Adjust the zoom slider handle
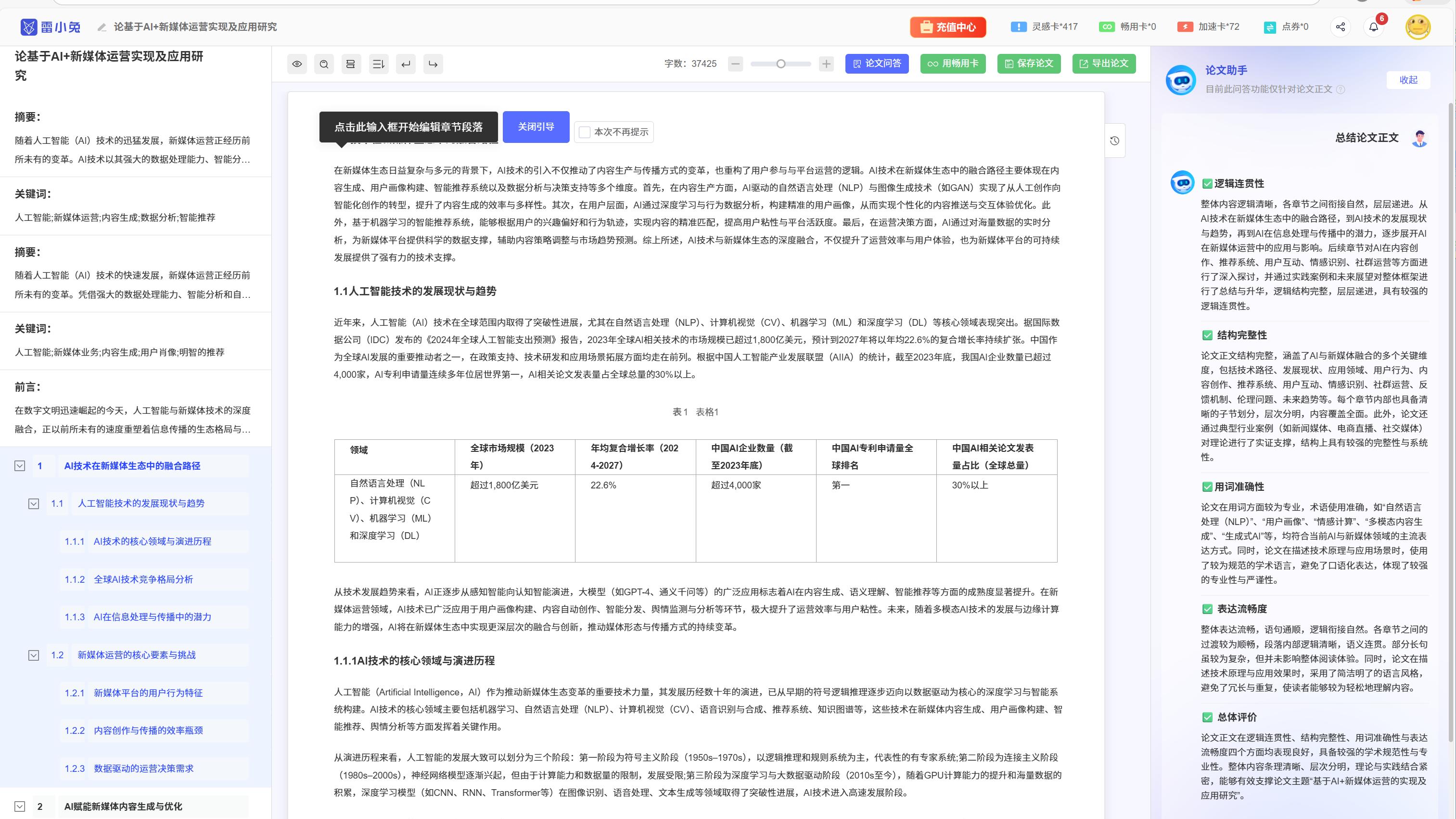This screenshot has width=1456, height=819. pyautogui.click(x=780, y=64)
